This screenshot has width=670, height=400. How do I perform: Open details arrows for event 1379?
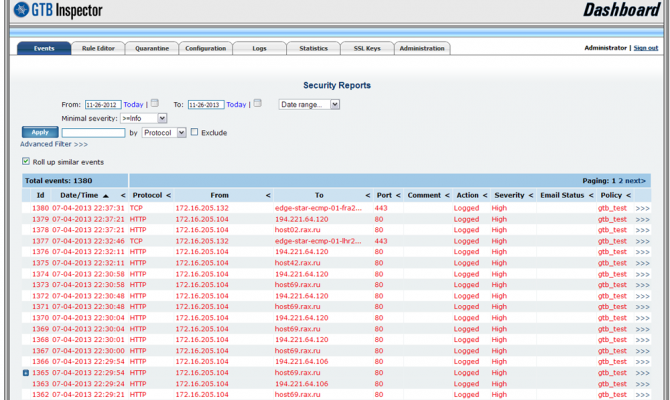tap(642, 220)
